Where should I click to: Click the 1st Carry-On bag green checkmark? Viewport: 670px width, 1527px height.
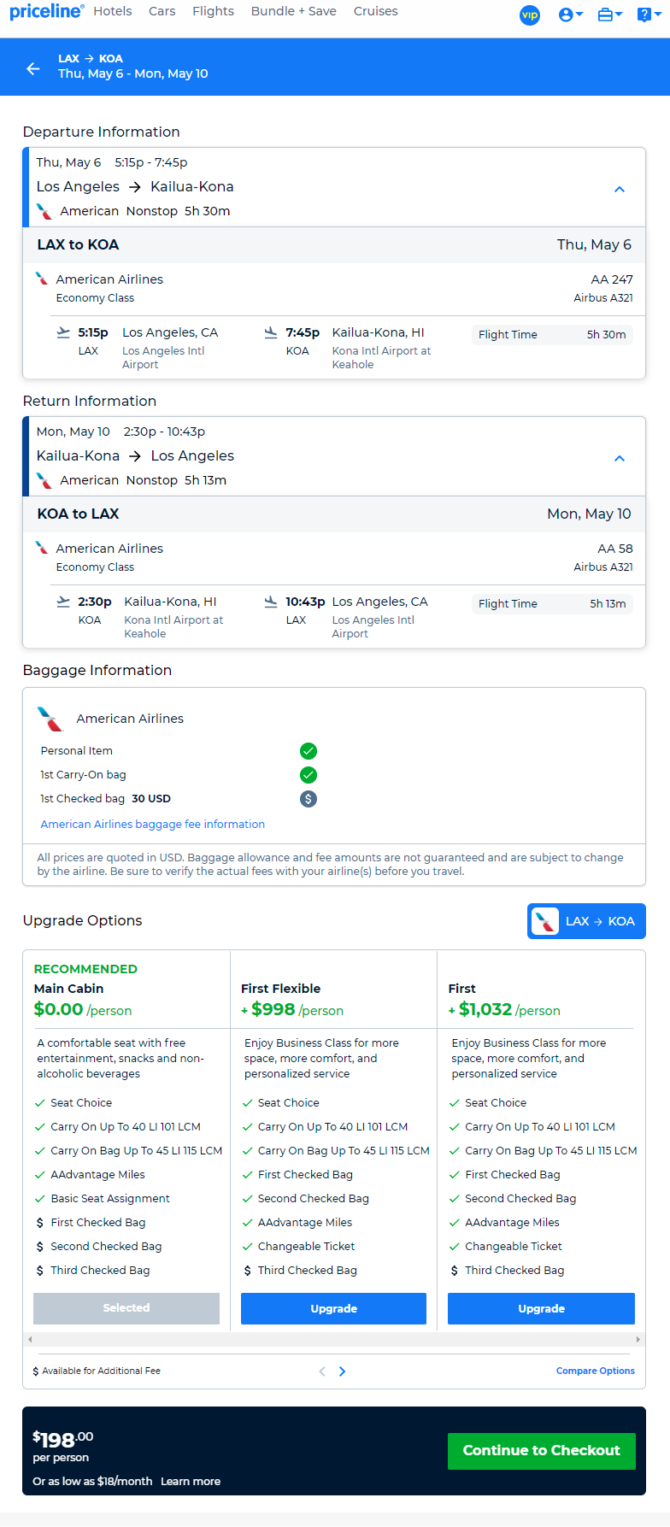point(308,775)
